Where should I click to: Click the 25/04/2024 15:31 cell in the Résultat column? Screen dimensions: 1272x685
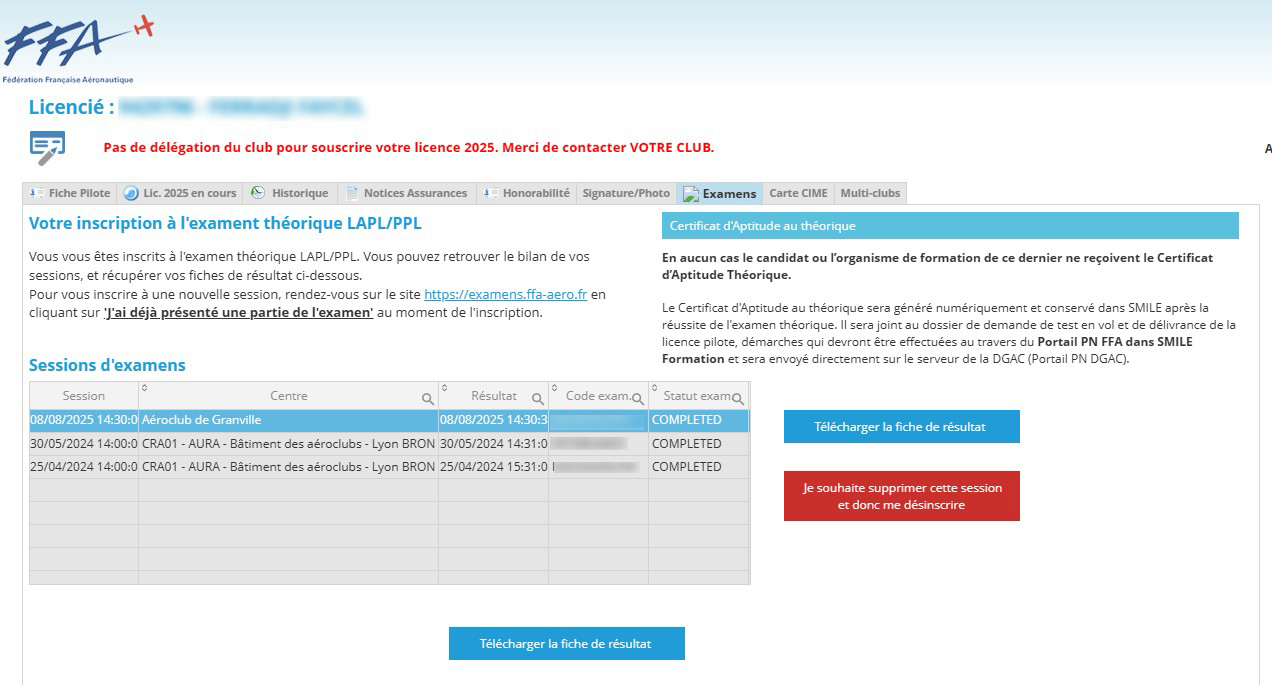tap(493, 467)
